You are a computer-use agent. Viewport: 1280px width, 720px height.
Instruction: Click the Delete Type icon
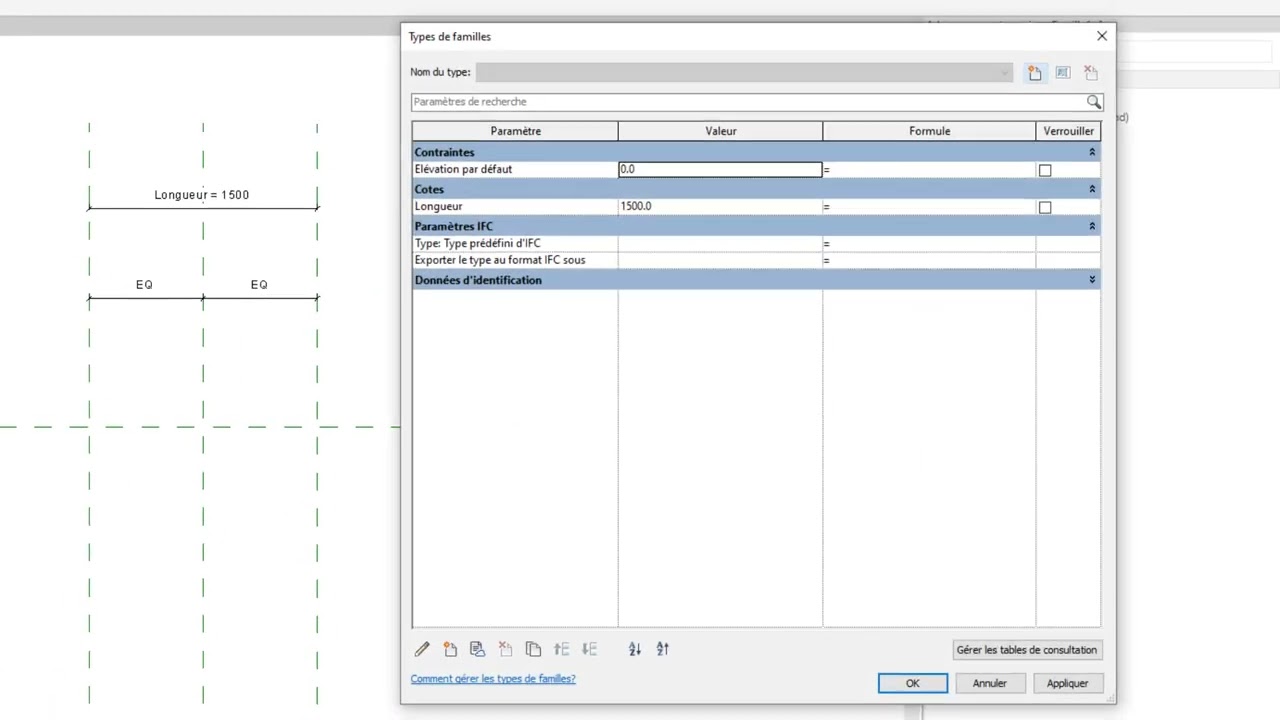[1091, 73]
